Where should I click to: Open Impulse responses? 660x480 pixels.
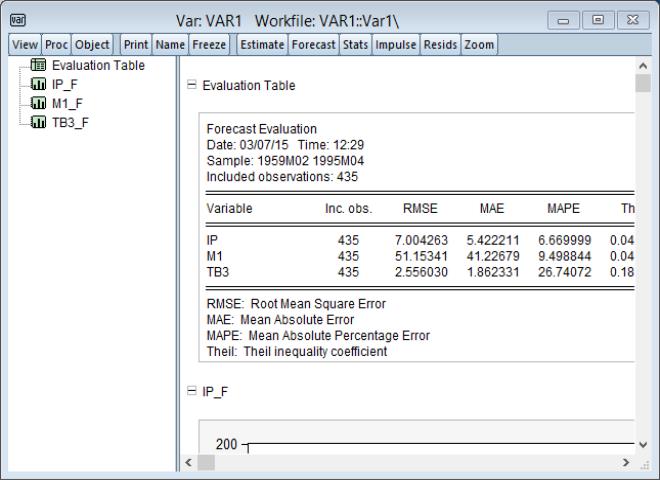point(395,45)
